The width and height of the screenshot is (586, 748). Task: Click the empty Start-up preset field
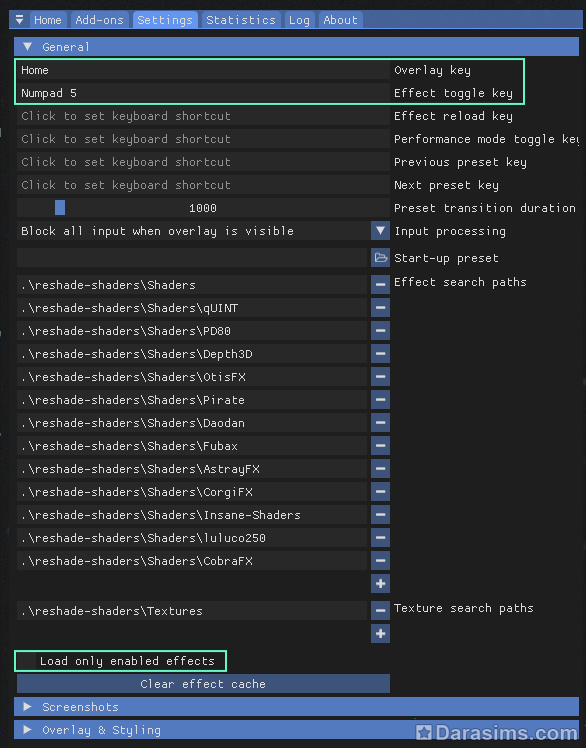(x=192, y=258)
